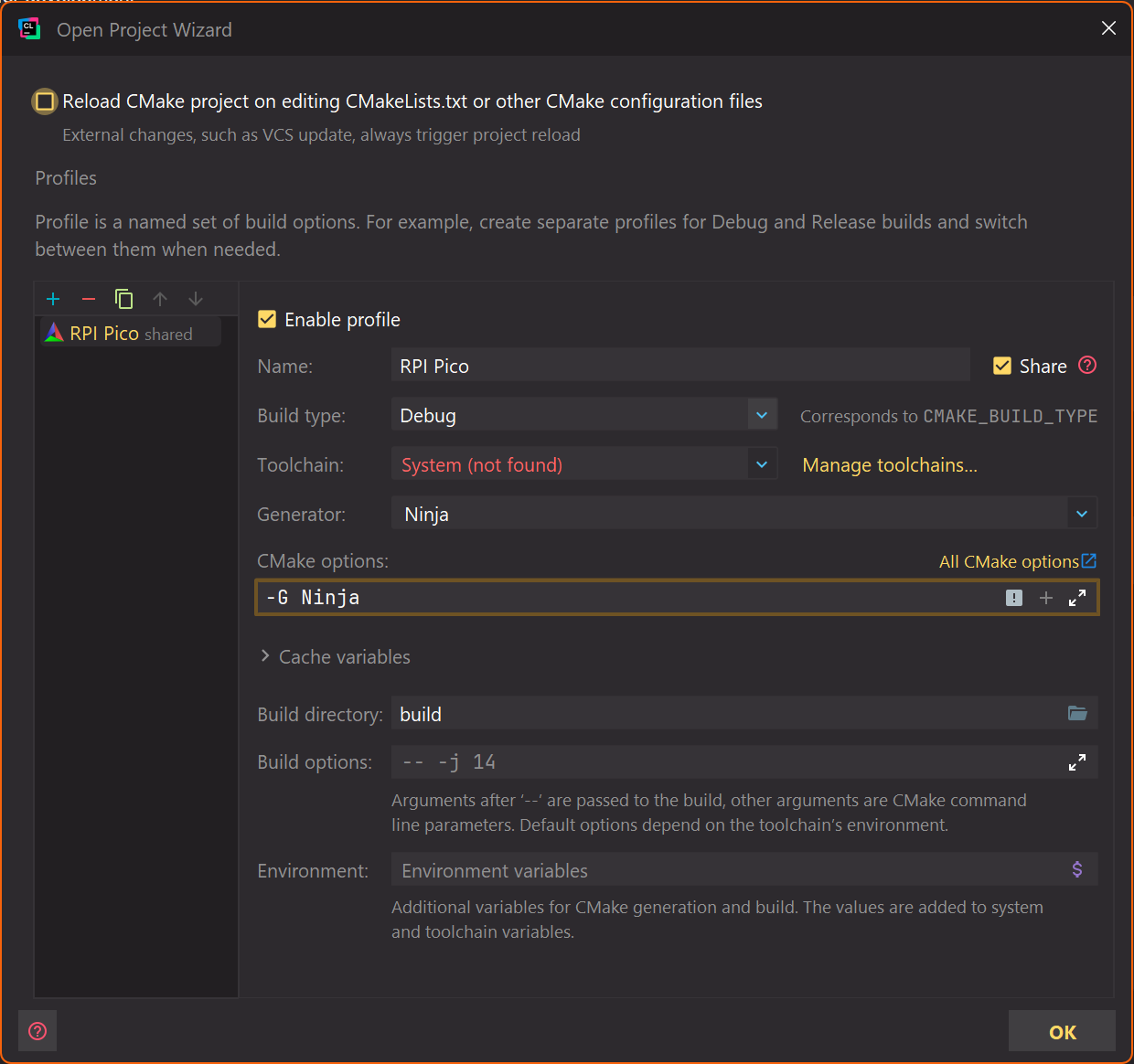1134x1064 pixels.
Task: Move profile down in list
Action: point(196,299)
